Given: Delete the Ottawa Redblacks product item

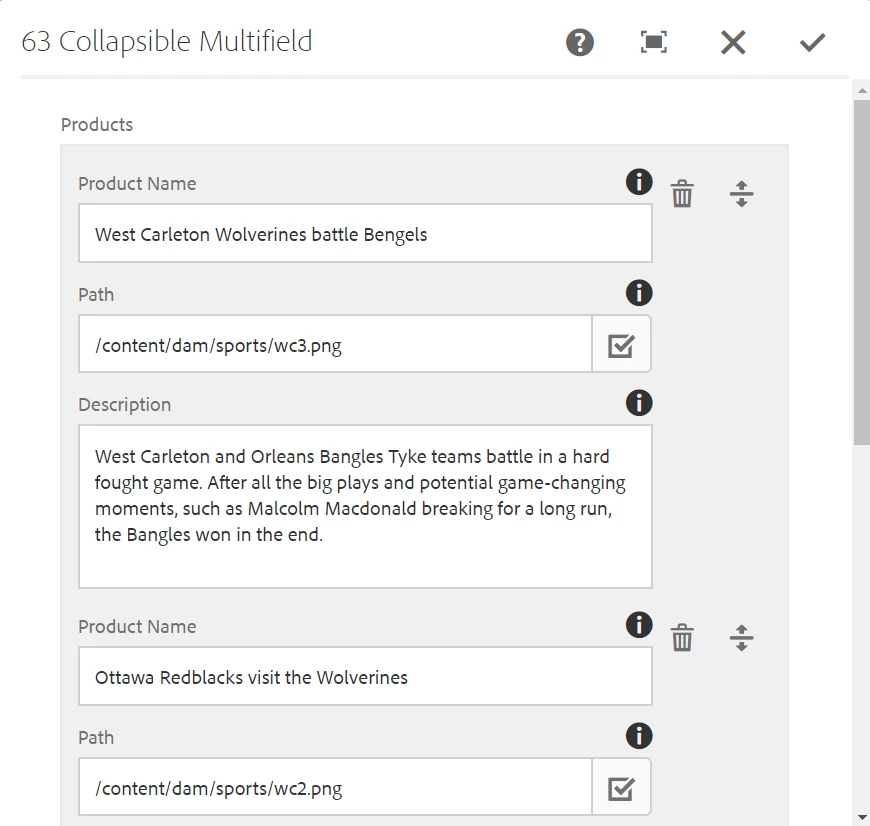Looking at the screenshot, I should click(x=682, y=637).
